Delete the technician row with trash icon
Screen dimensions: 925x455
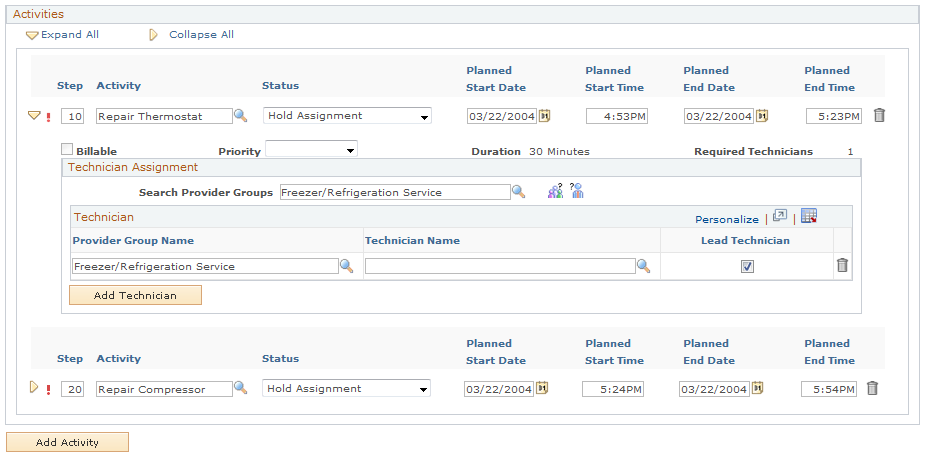click(x=842, y=265)
